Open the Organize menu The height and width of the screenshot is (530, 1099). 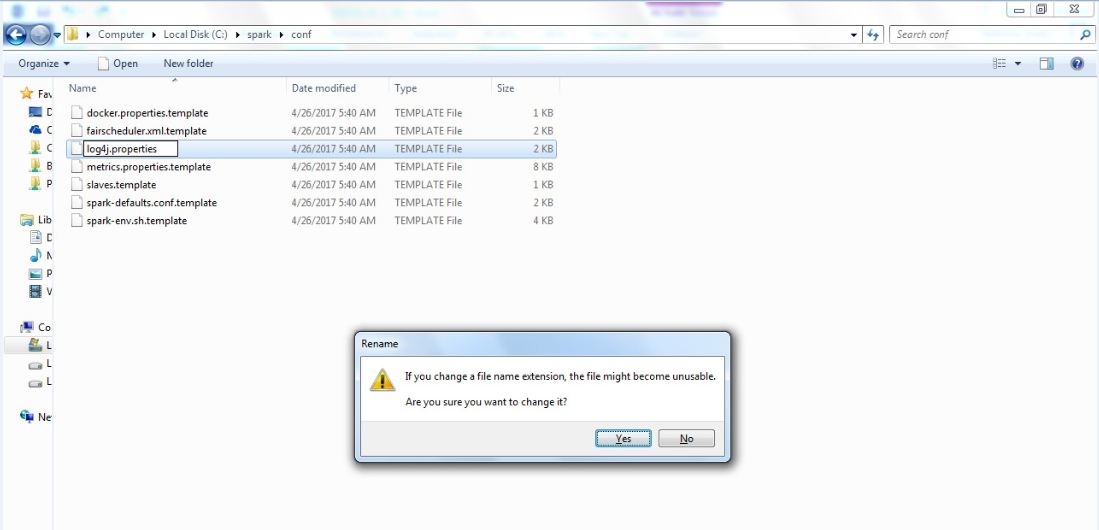click(x=44, y=63)
